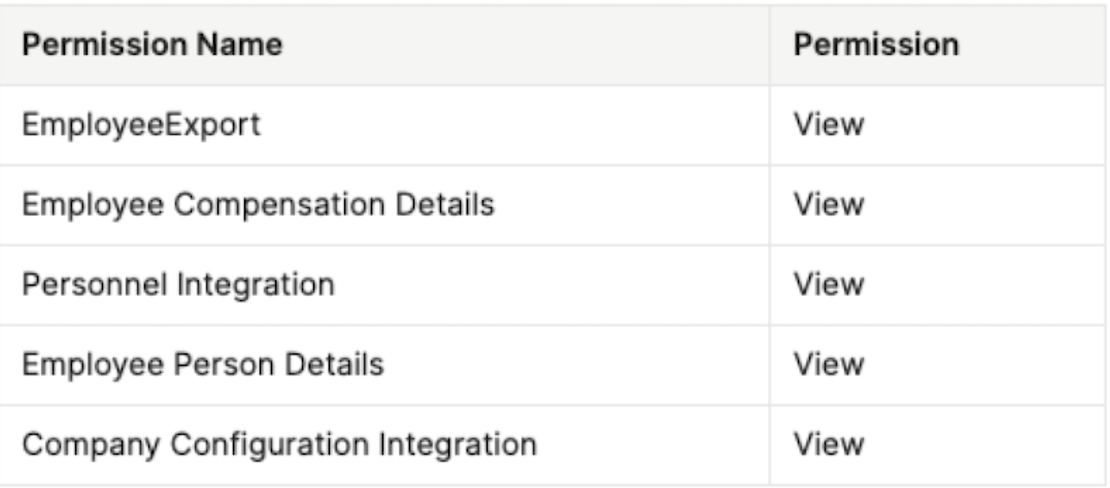The image size is (1110, 488).
Task: Click the word Compensation in the table
Action: pyautogui.click(x=280, y=205)
